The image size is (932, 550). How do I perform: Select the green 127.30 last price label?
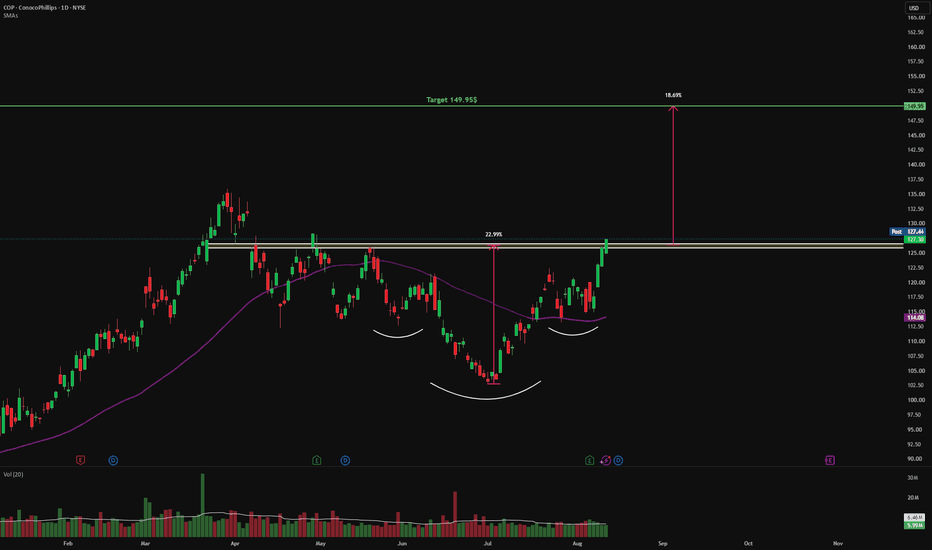point(915,239)
